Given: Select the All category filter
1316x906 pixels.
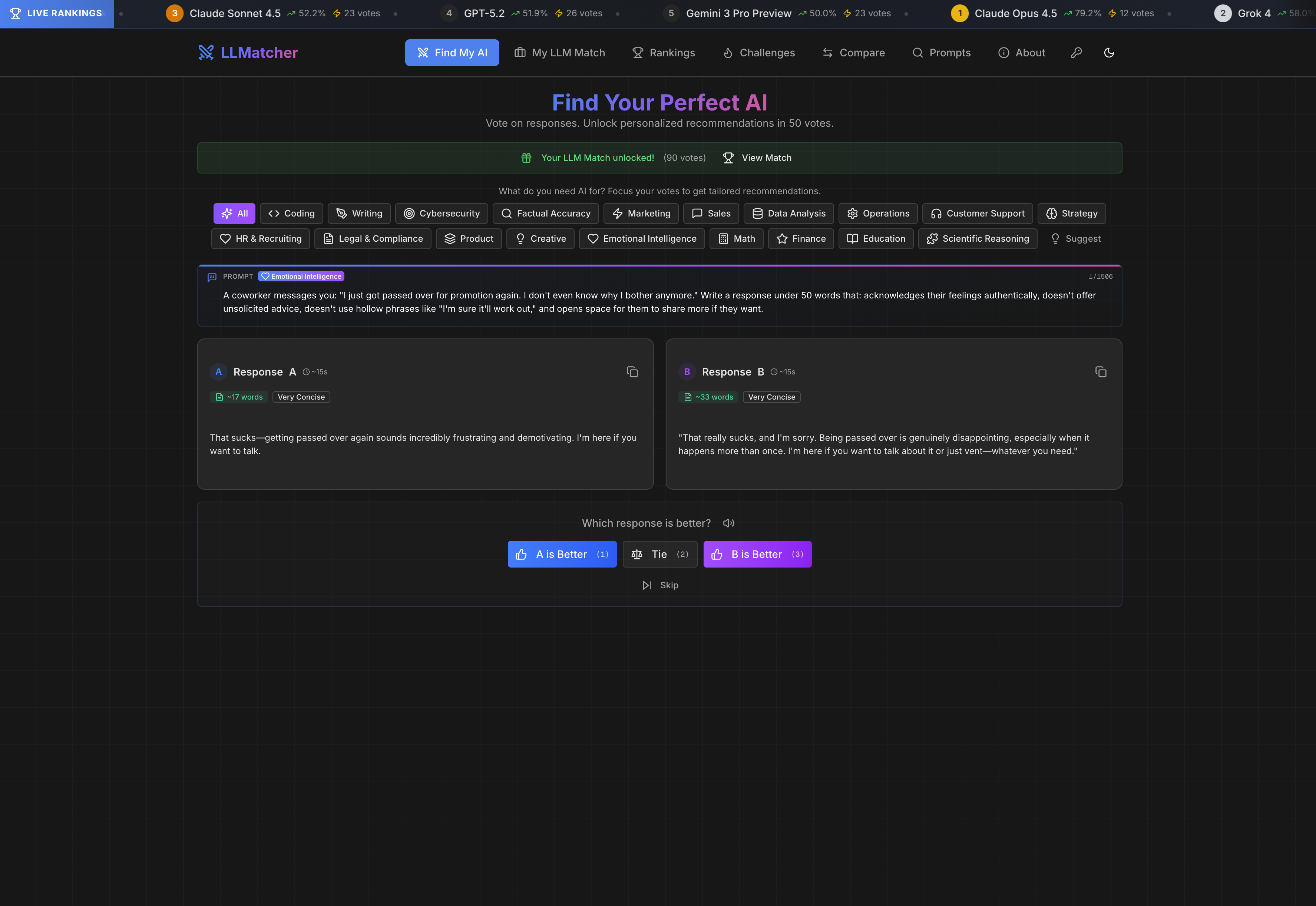Looking at the screenshot, I should tap(235, 214).
